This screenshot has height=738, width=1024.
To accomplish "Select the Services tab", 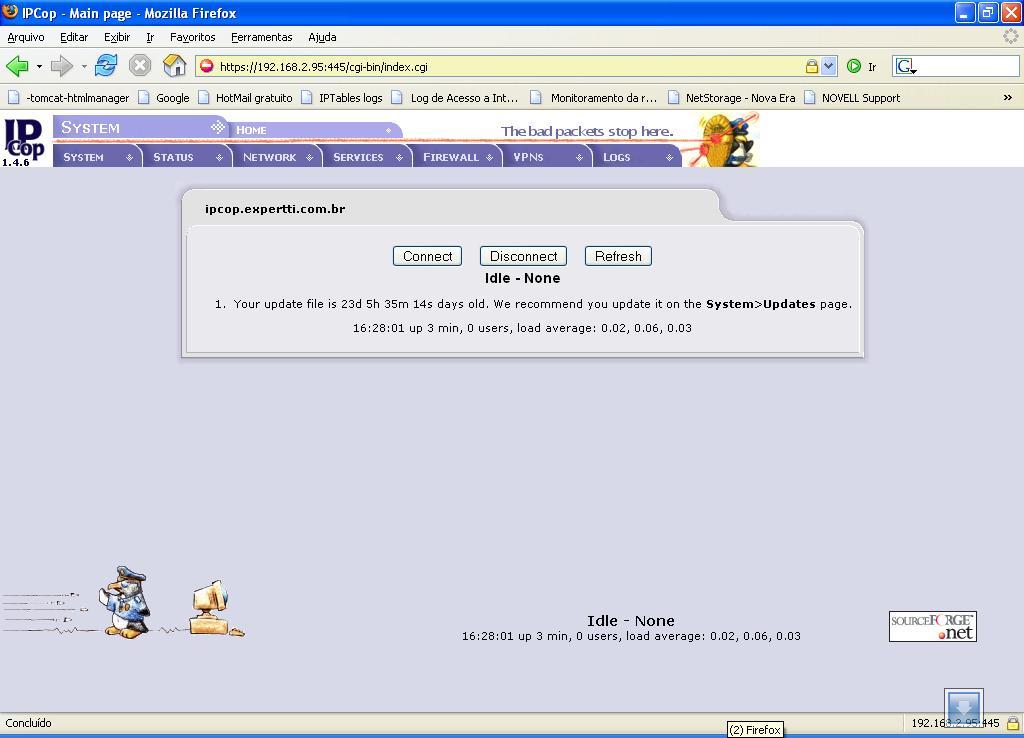I will 358,157.
